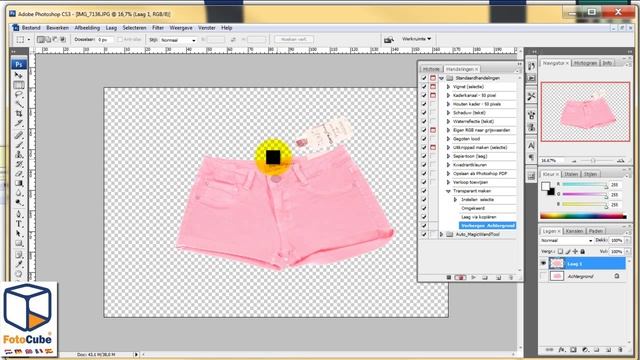Open the Afbeelding menu
The width and height of the screenshot is (640, 360).
coord(87,28)
